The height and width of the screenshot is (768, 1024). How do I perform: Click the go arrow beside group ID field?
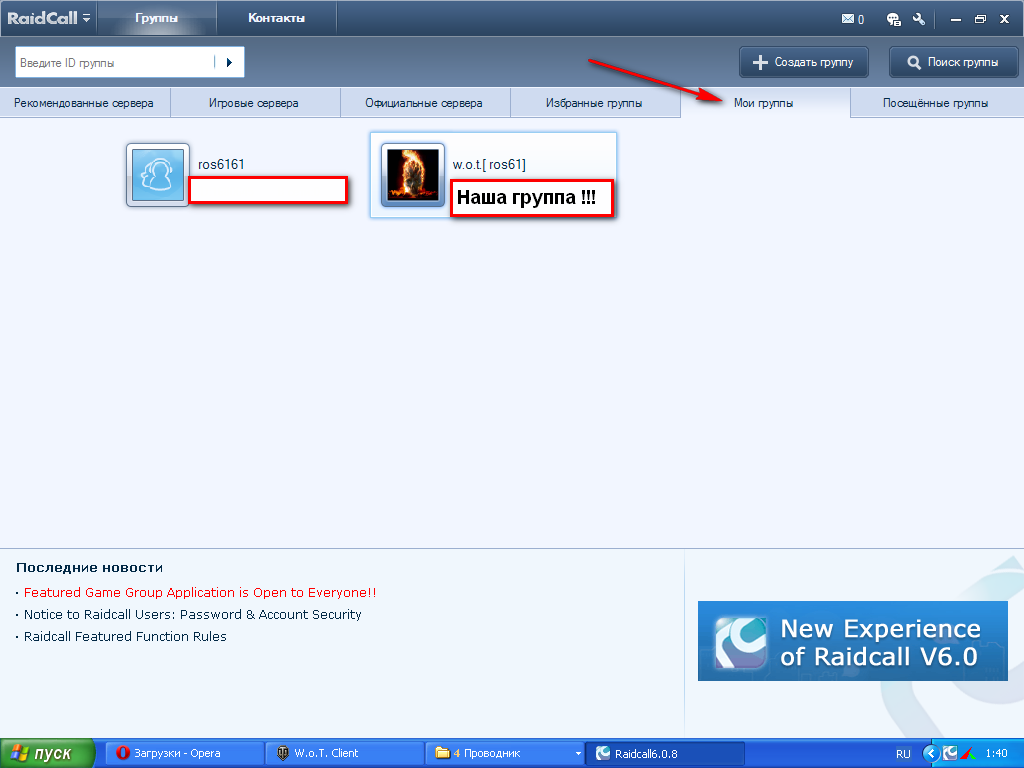[229, 63]
